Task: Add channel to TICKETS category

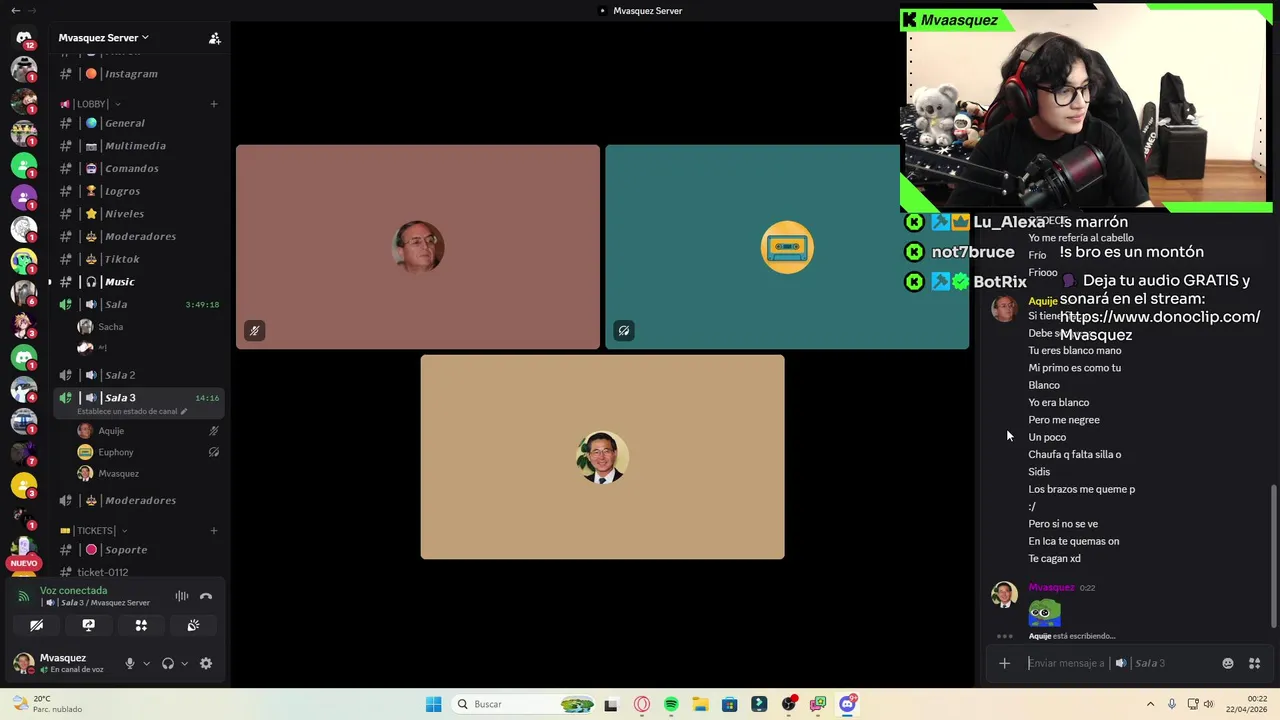Action: point(214,531)
